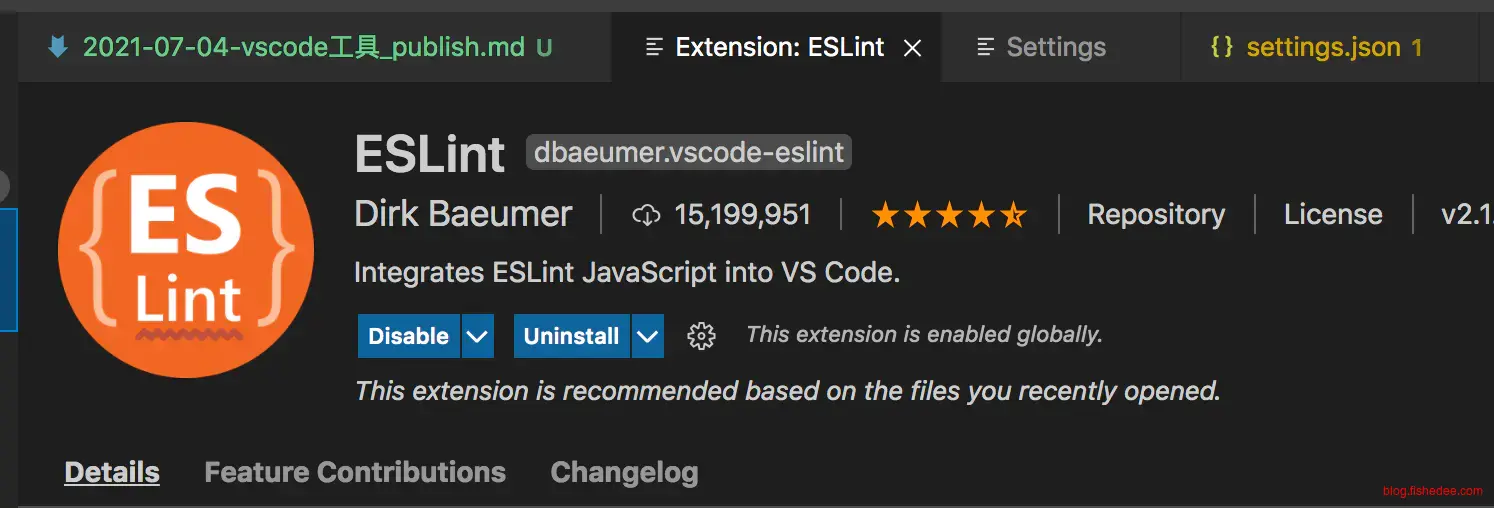Click the cloud download count icon
The width and height of the screenshot is (1494, 508).
[x=647, y=215]
